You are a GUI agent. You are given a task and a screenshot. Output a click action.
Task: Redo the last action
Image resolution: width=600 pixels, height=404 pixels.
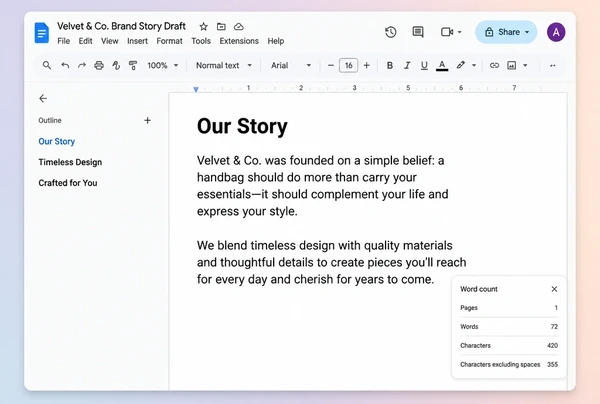click(82, 65)
